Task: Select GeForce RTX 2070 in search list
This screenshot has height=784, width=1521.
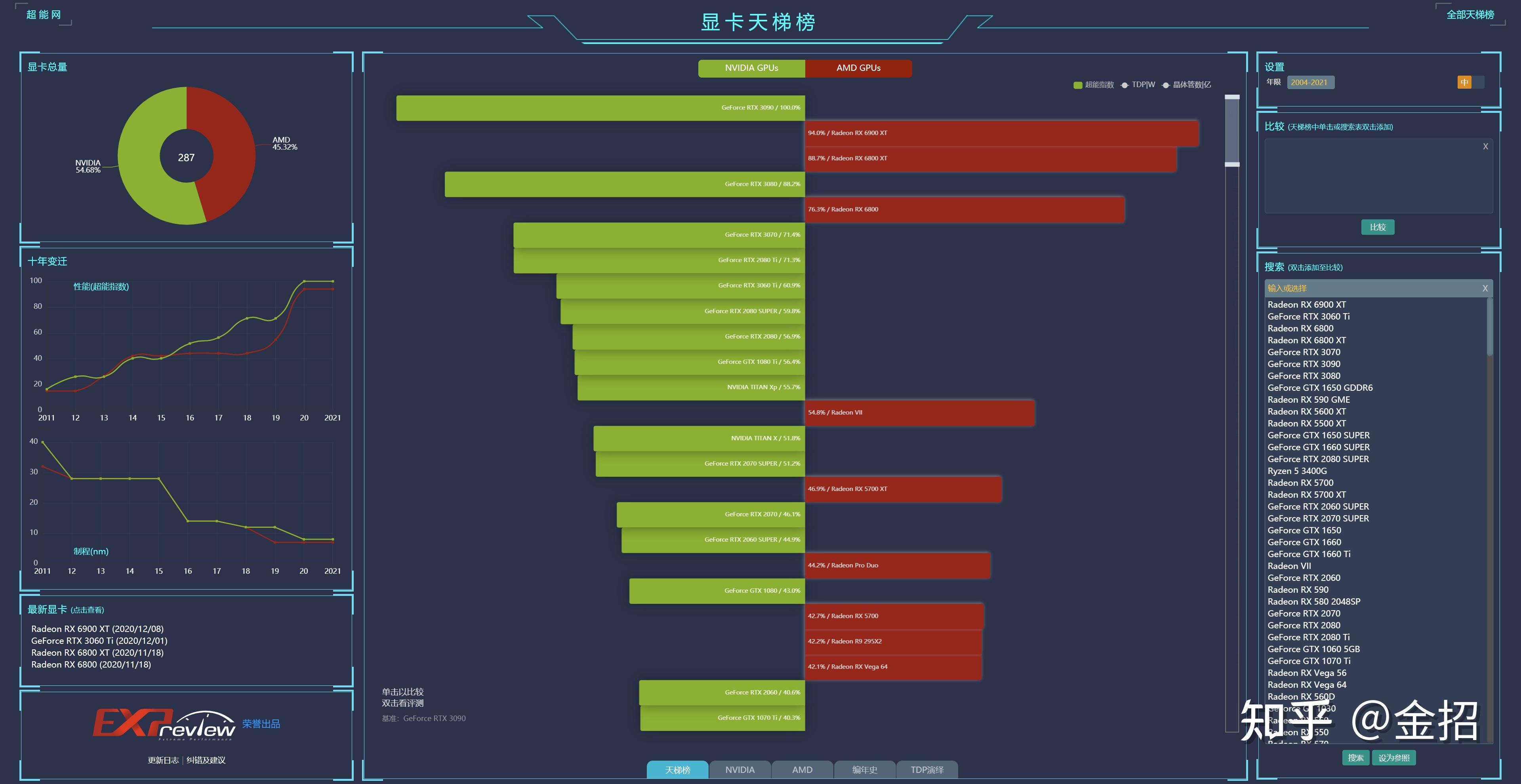Action: [x=1304, y=613]
